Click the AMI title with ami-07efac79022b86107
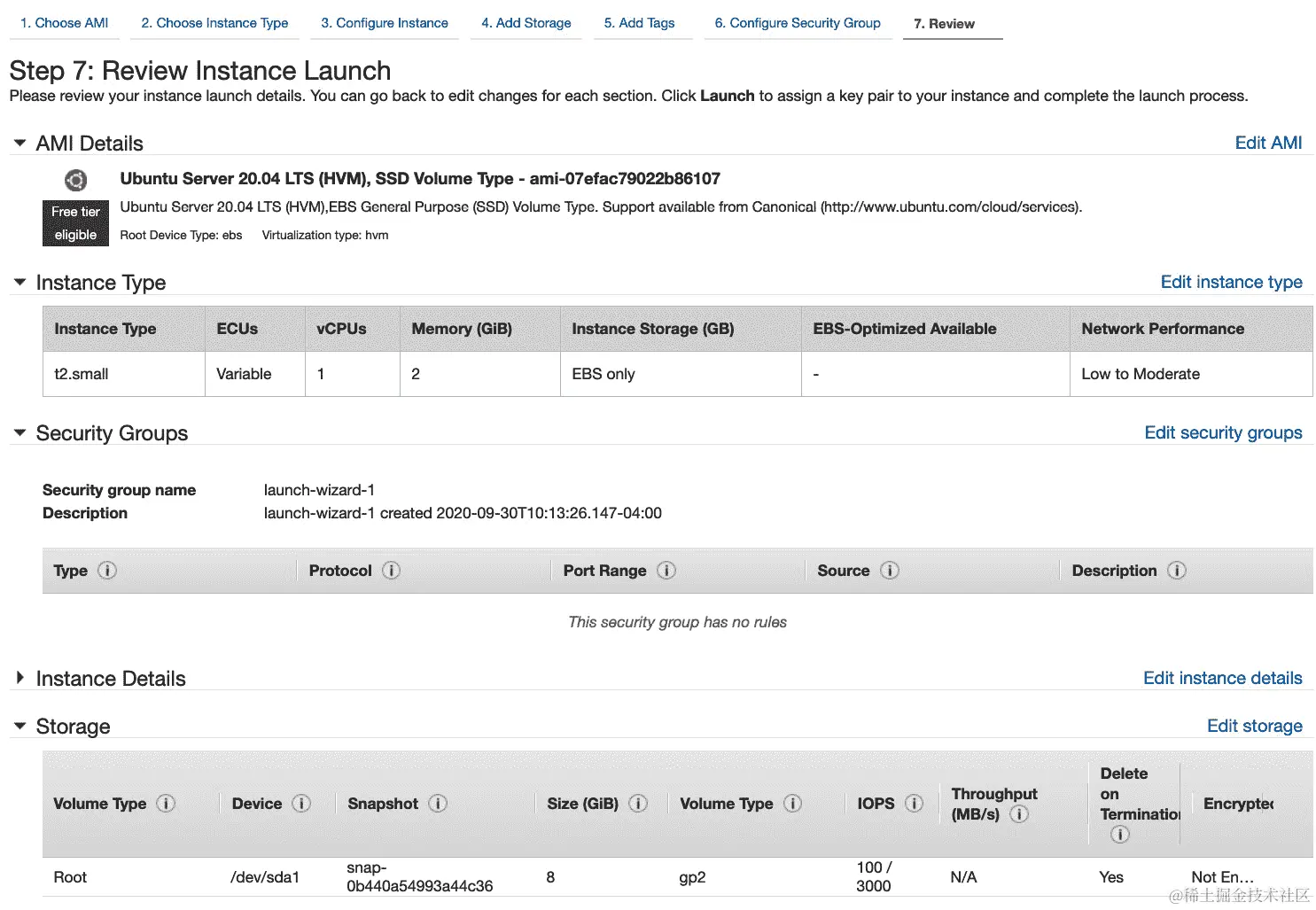The width and height of the screenshot is (1316, 910). click(x=420, y=179)
